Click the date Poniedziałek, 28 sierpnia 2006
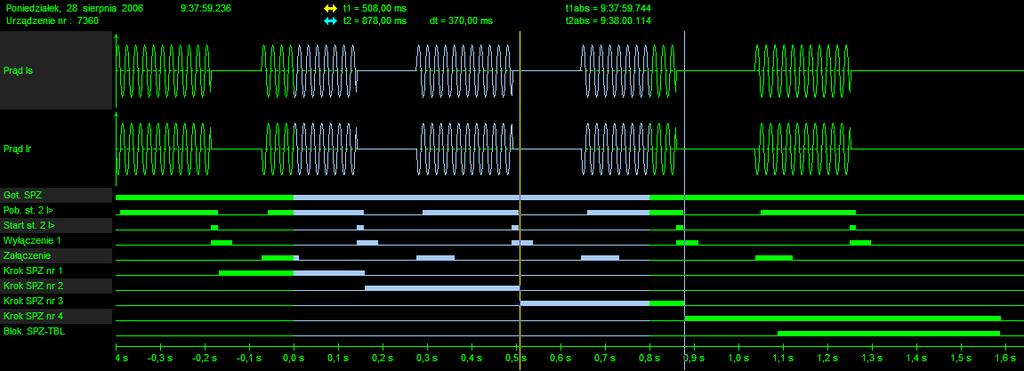Screen dimensions: 1024x371 pos(74,8)
